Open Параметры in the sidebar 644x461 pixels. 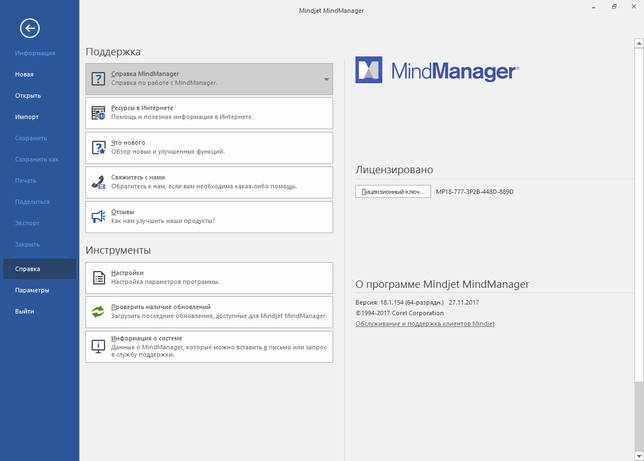click(32, 290)
